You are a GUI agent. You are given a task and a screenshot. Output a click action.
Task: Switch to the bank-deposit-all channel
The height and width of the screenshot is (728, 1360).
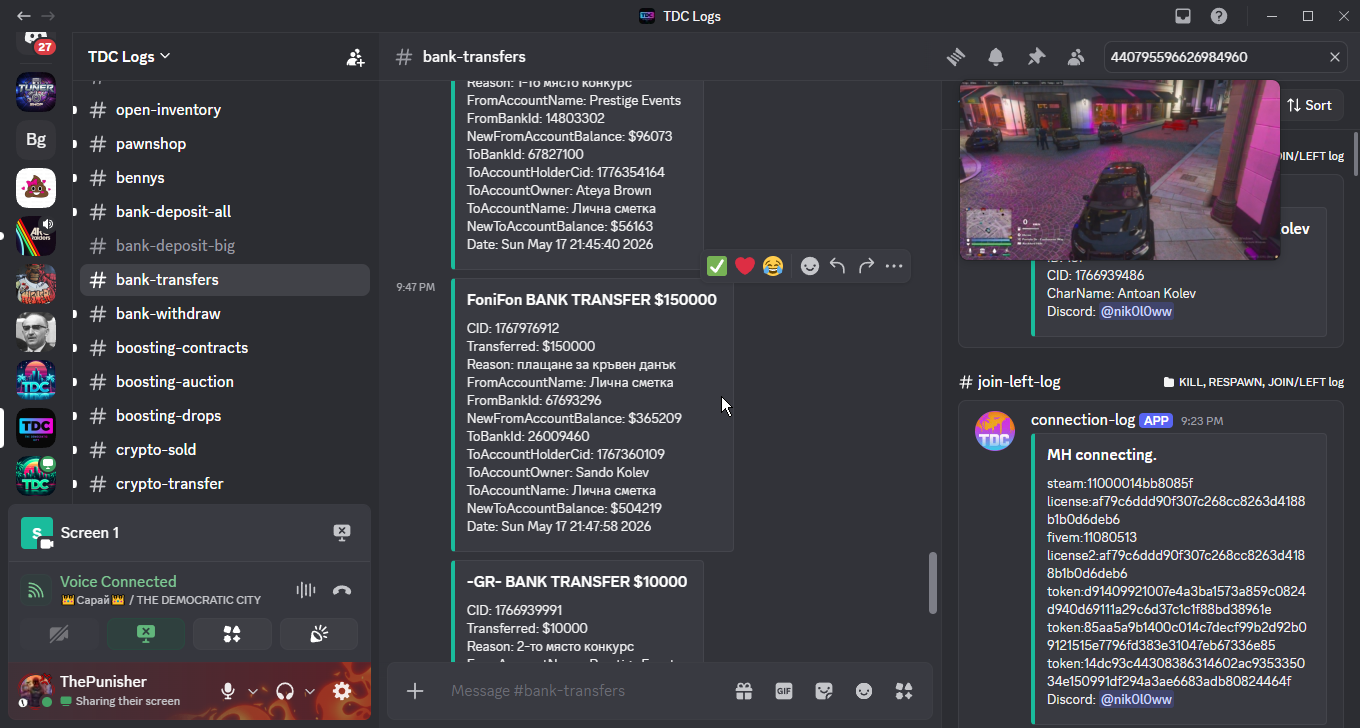click(225, 212)
